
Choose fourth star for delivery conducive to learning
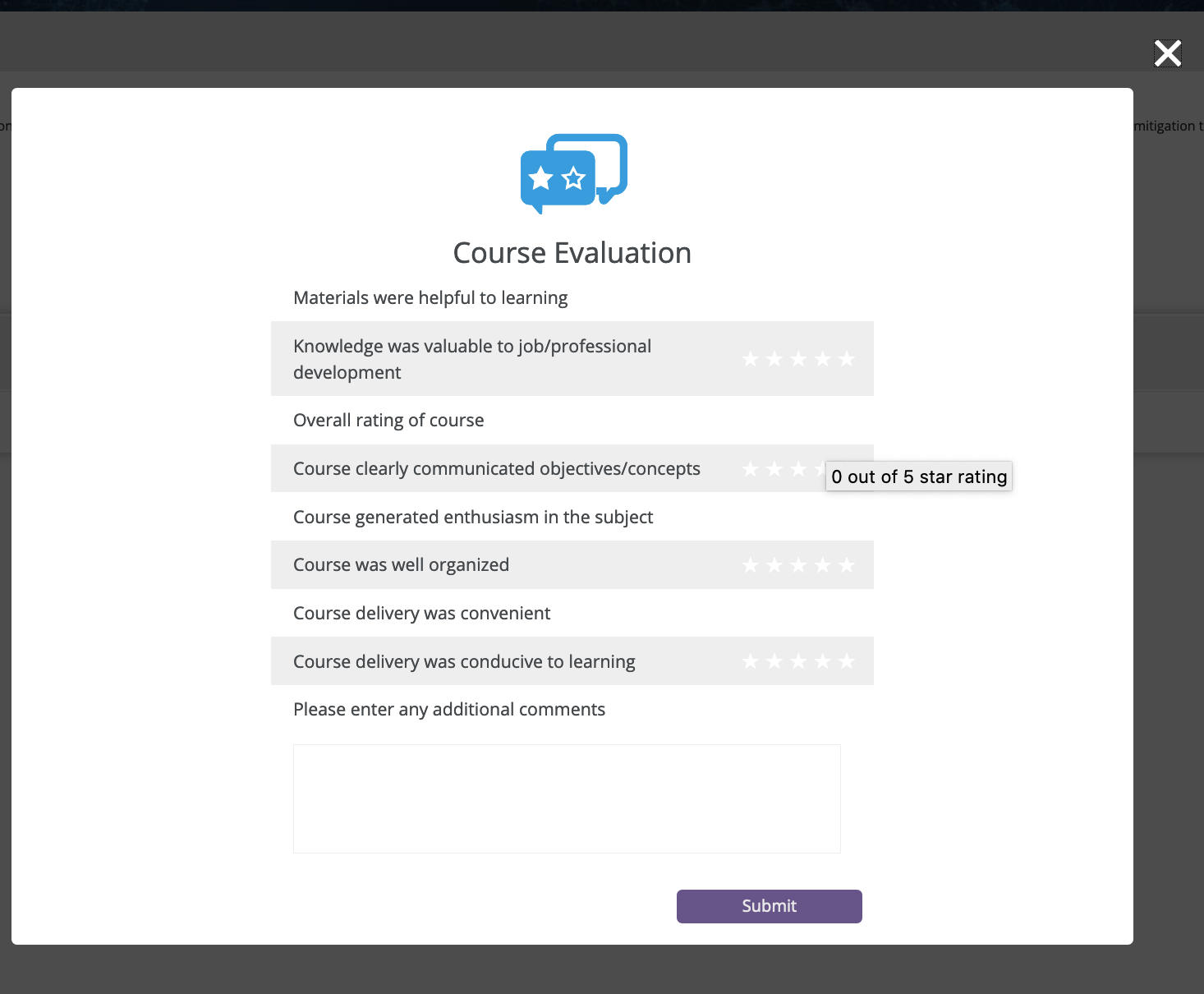(x=823, y=661)
